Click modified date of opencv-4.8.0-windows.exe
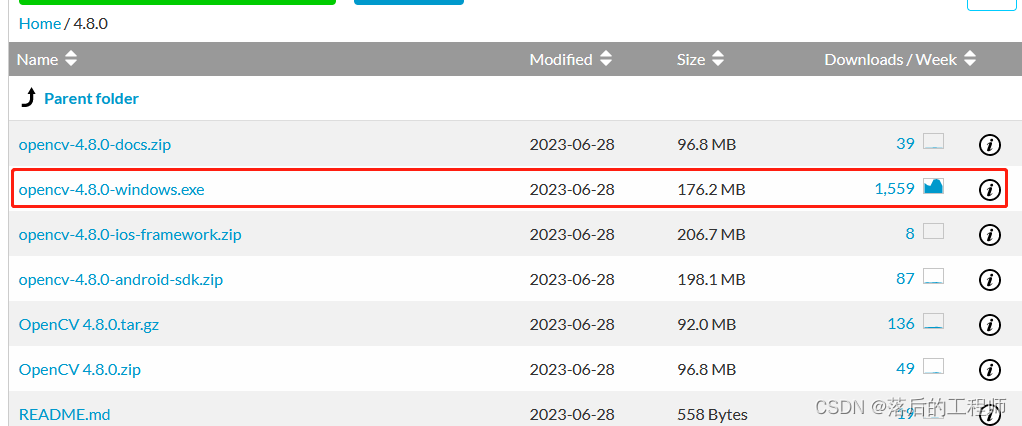 [x=572, y=190]
